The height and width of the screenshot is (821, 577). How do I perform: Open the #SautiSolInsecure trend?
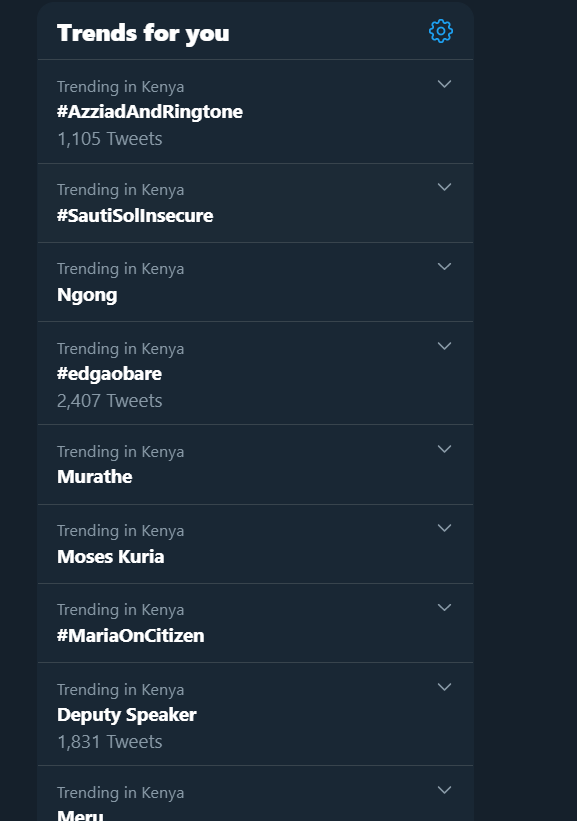tap(136, 215)
